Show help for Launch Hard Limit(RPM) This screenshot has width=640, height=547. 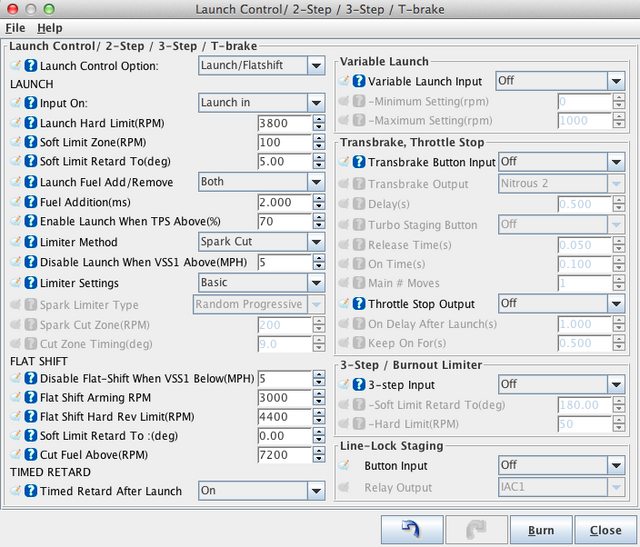(x=31, y=123)
